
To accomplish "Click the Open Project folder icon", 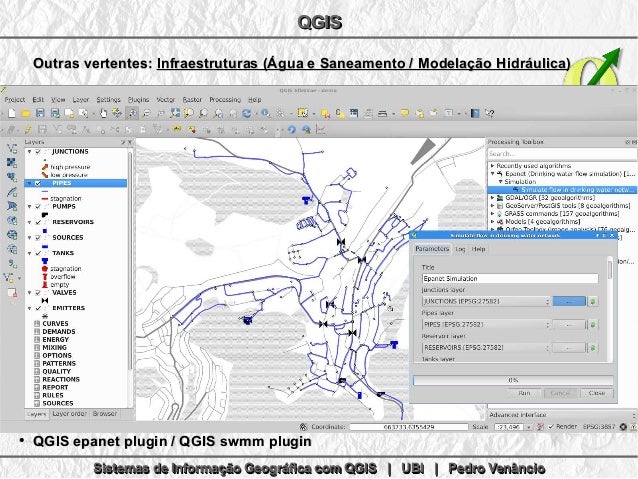I will coord(24,114).
